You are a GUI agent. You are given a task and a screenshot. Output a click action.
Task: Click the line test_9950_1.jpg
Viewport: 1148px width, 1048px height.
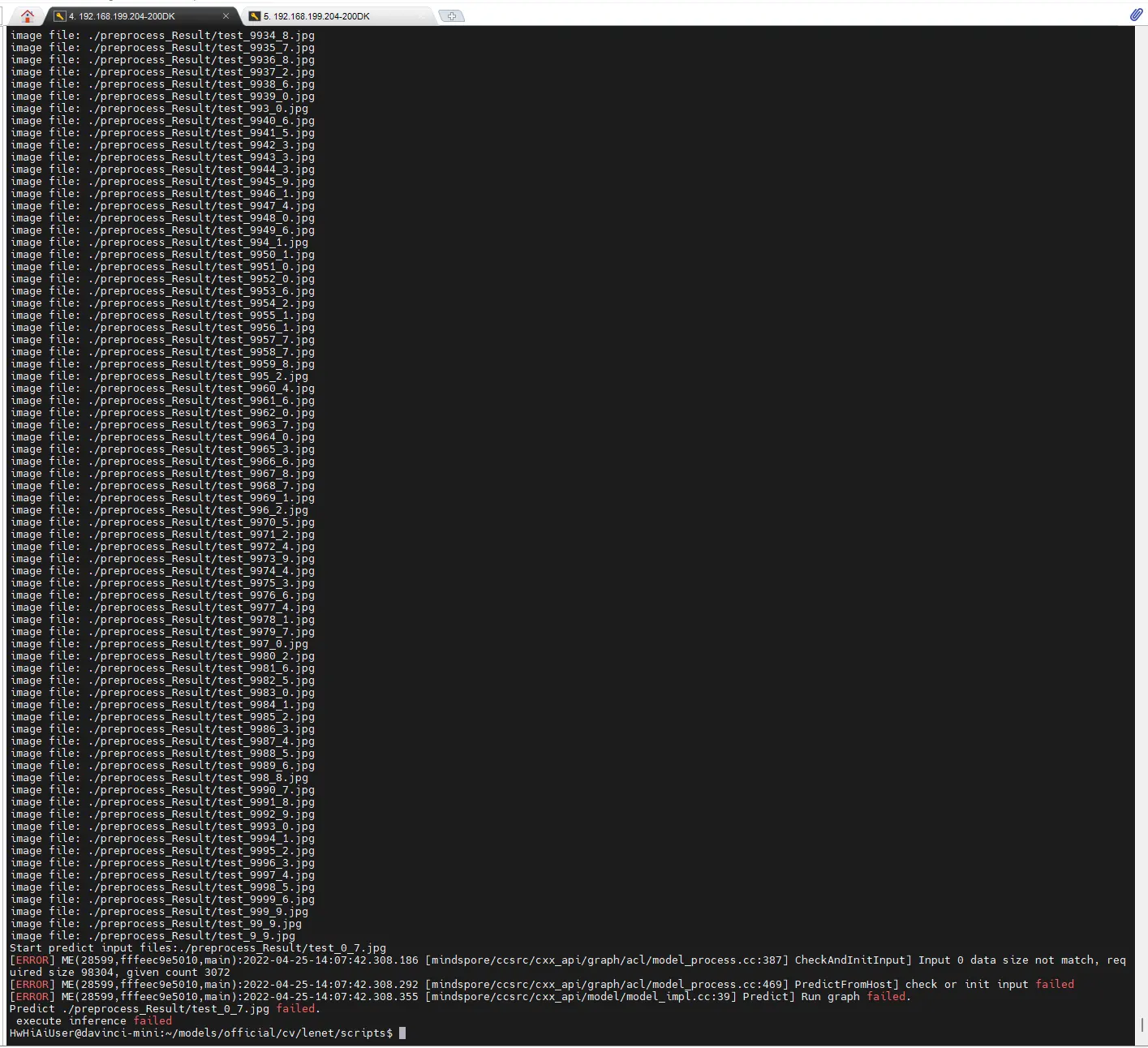click(x=162, y=254)
